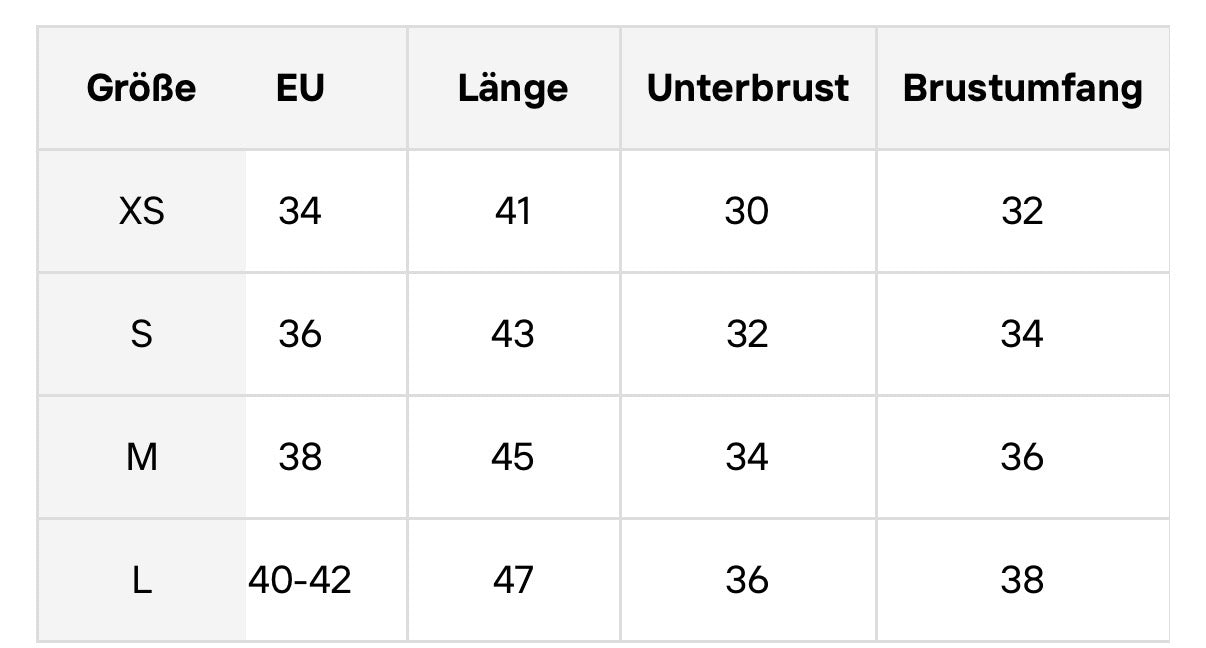Select Unterbrust value 30
This screenshot has height=648, width=1206.
pyautogui.click(x=747, y=211)
